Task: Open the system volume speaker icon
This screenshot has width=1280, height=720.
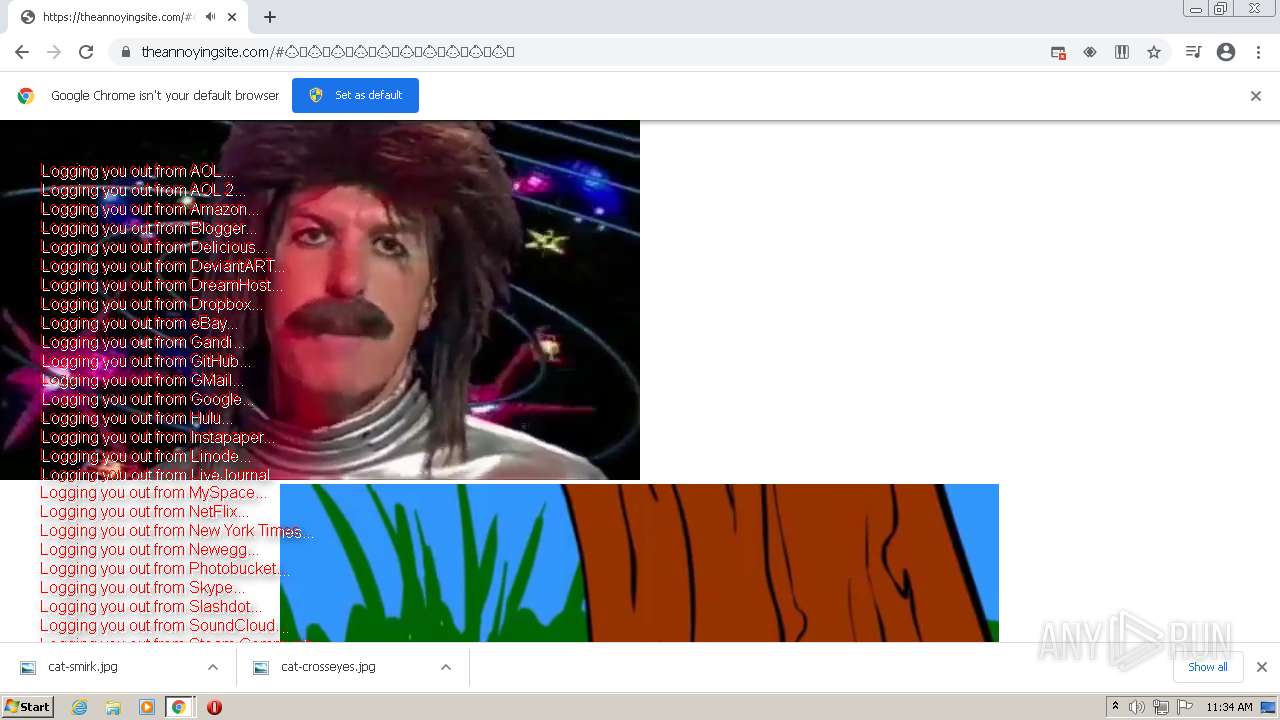Action: [1137, 707]
